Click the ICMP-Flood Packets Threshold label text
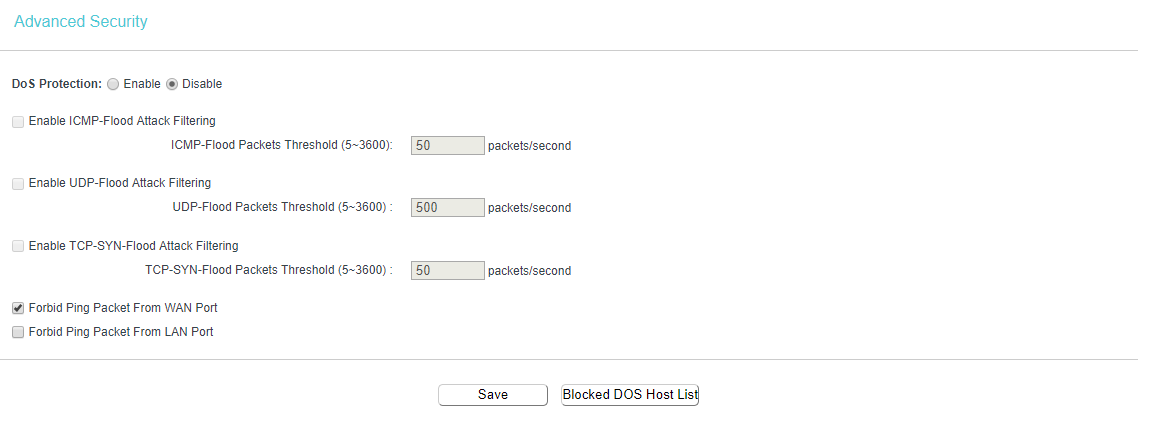Viewport: 1158px width, 435px height. point(281,146)
